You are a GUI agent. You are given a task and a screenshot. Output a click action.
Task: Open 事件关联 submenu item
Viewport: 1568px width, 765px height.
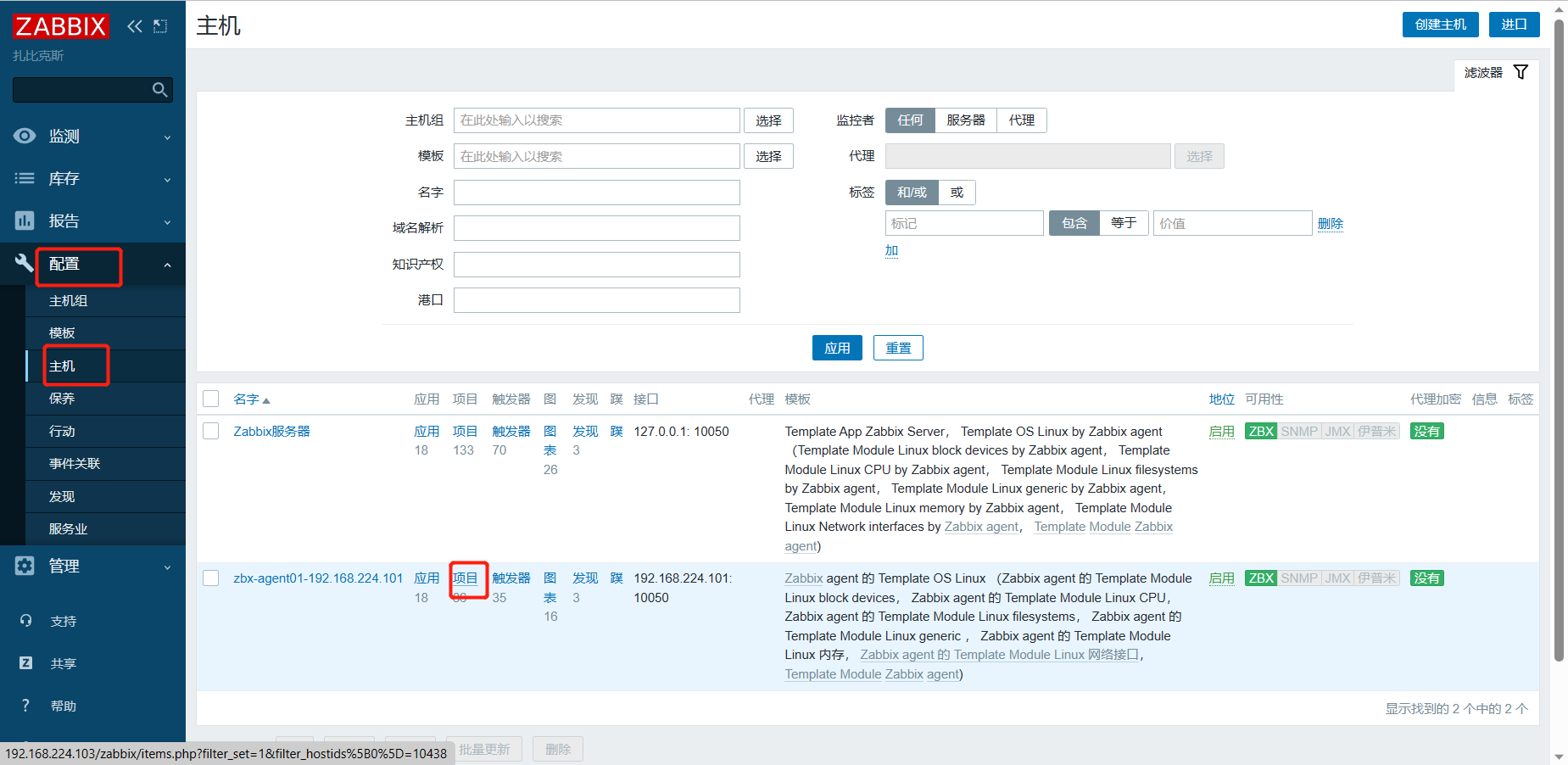[105, 464]
